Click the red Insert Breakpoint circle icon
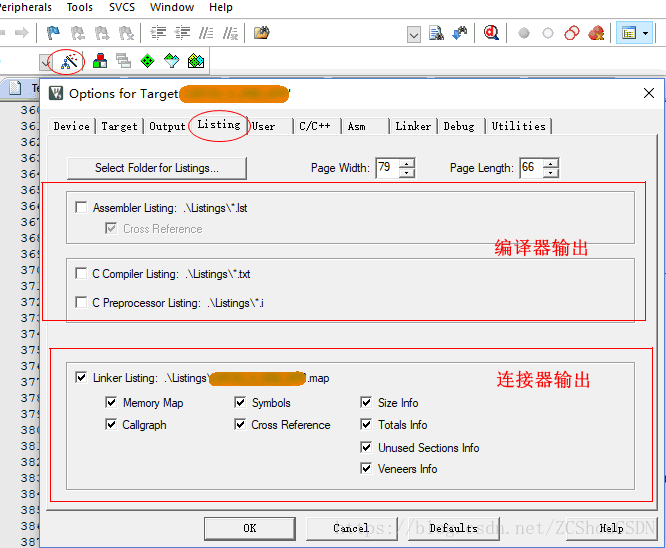The height and width of the screenshot is (548, 666). tap(523, 33)
